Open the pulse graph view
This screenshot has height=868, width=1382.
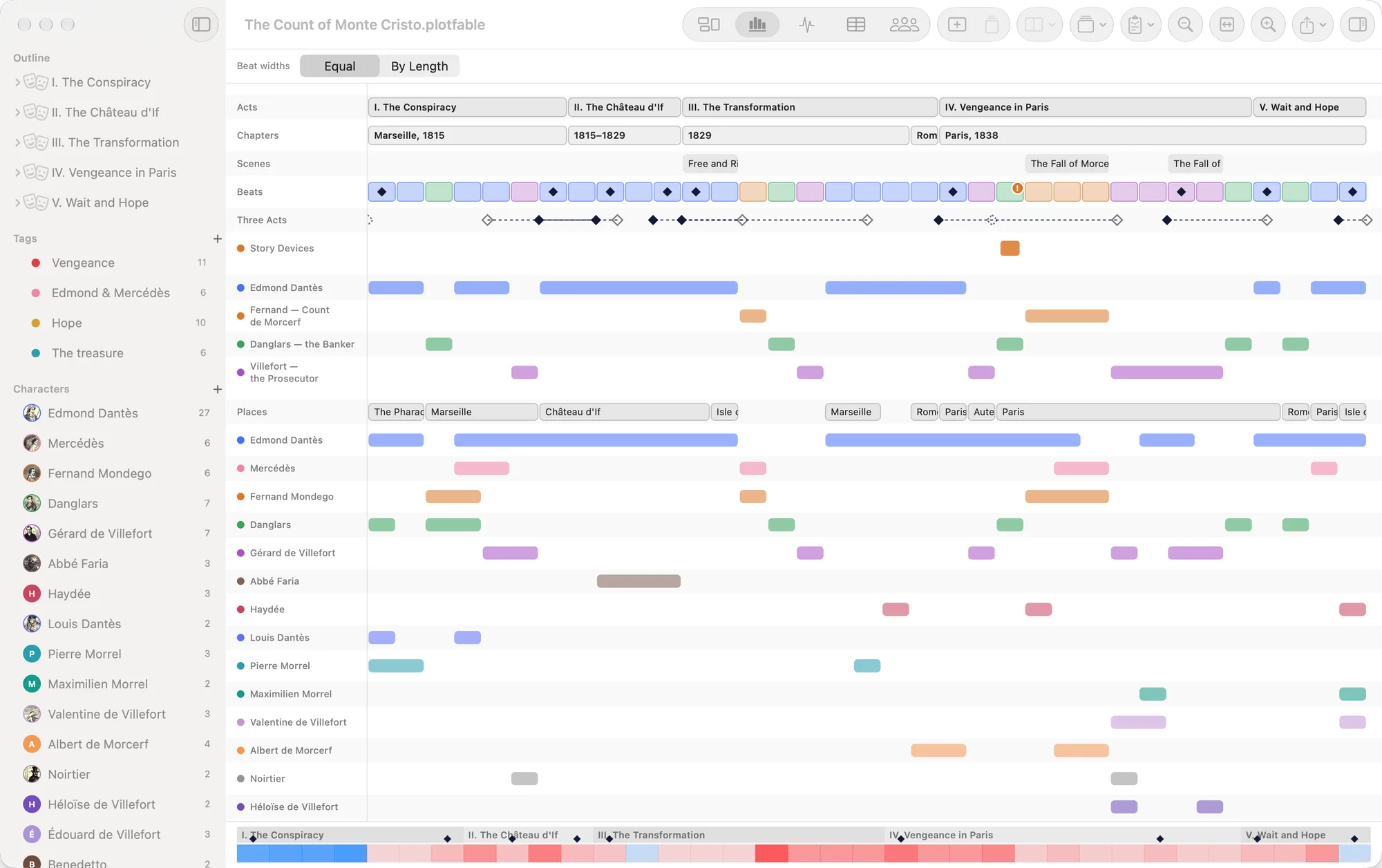pos(806,24)
